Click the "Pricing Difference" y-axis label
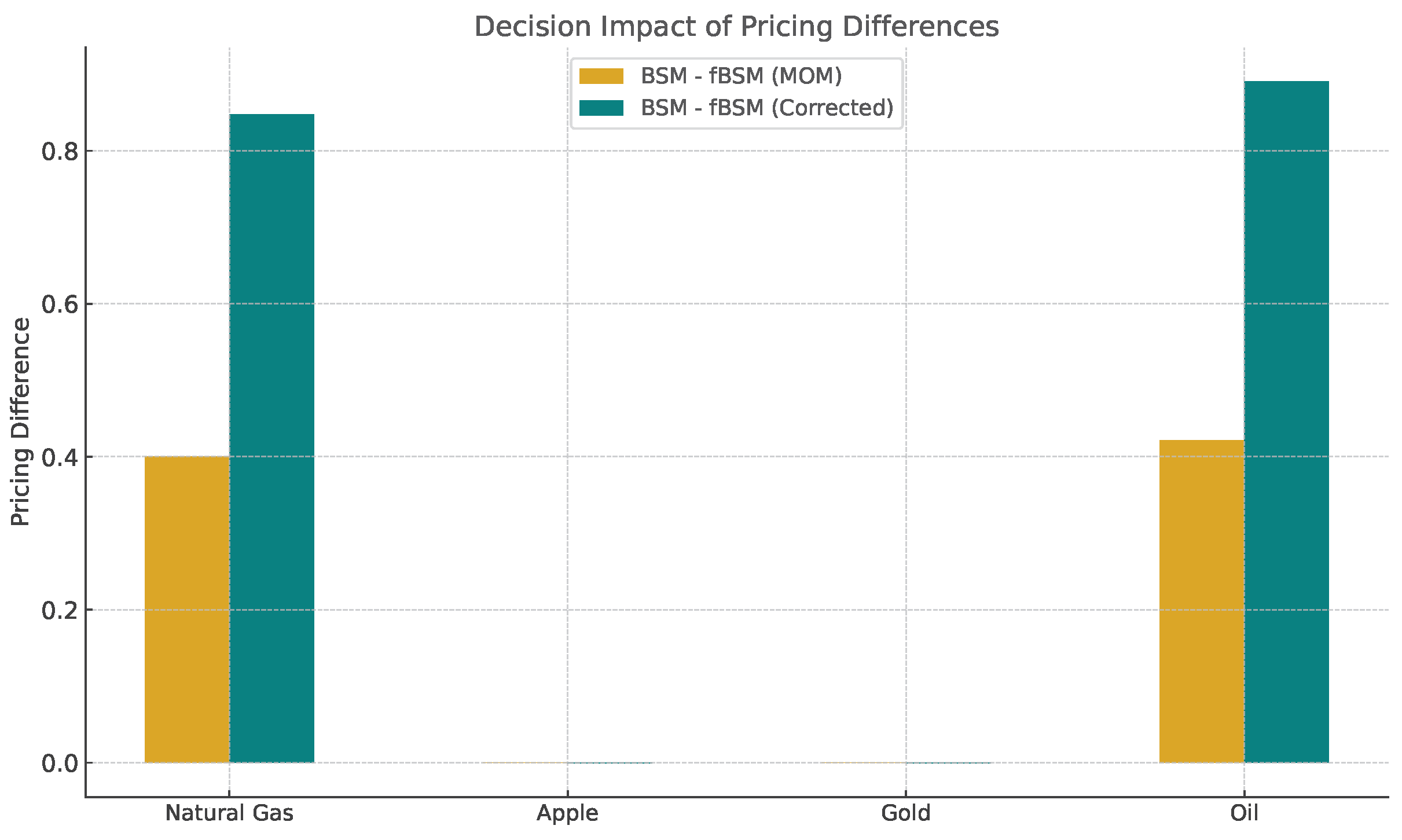The height and width of the screenshot is (840, 1402). pos(21,421)
